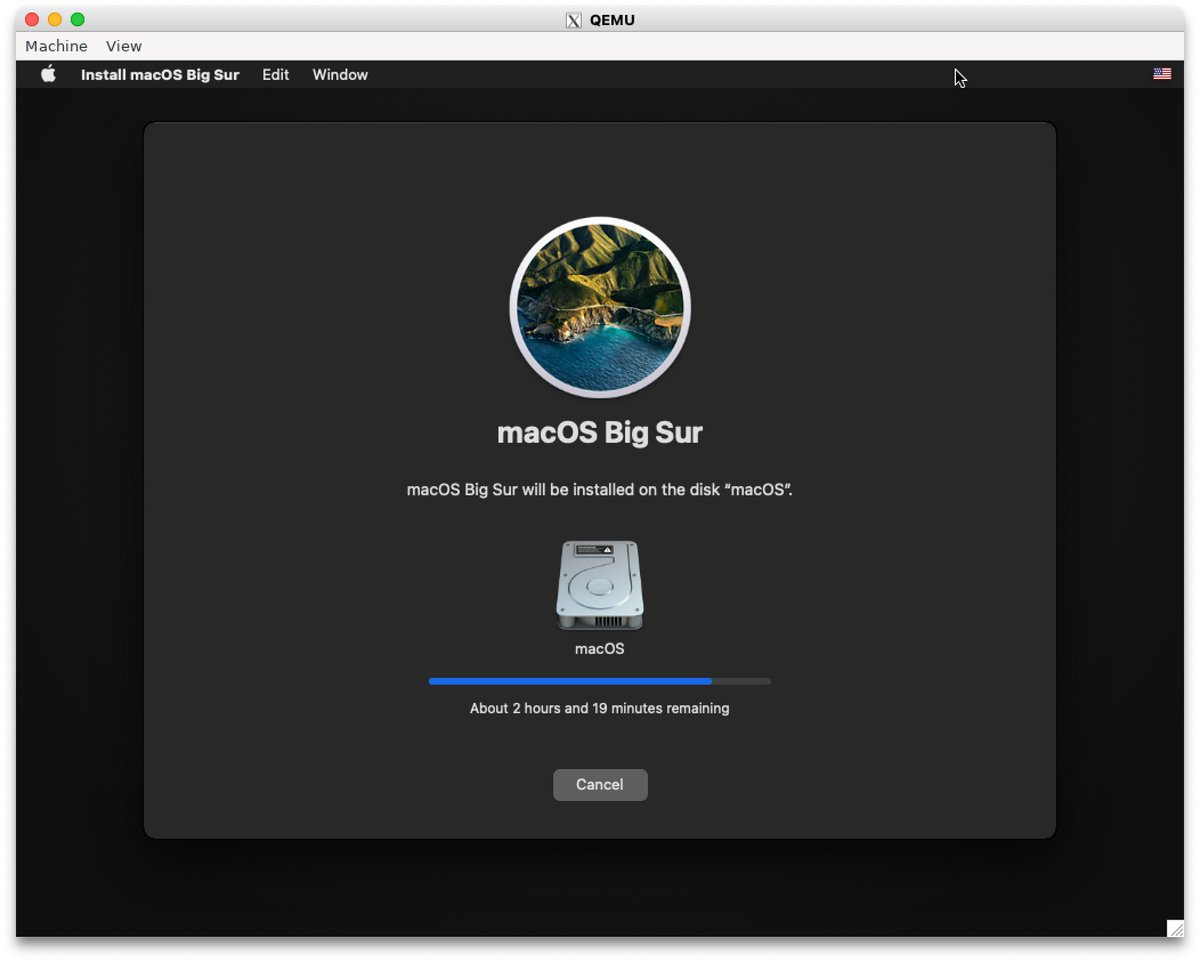
Task: Click the X11 icon in QEMU title
Action: 574,20
